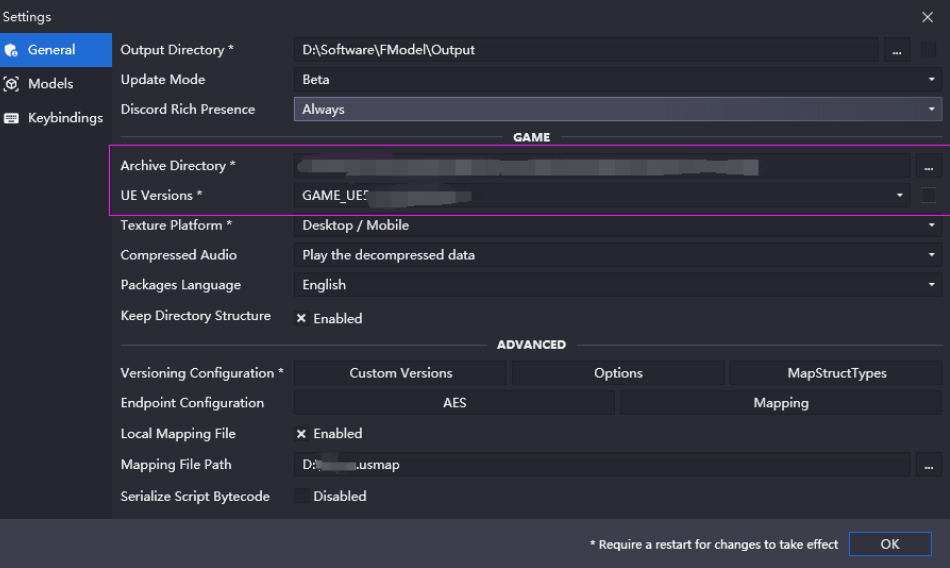Click OK to confirm settings
950x568 pixels.
pos(889,544)
